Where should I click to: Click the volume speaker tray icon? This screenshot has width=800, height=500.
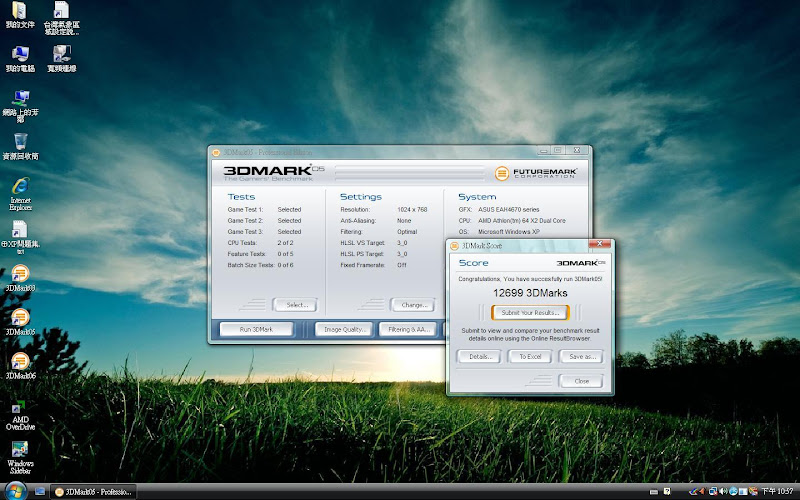pyautogui.click(x=723, y=491)
